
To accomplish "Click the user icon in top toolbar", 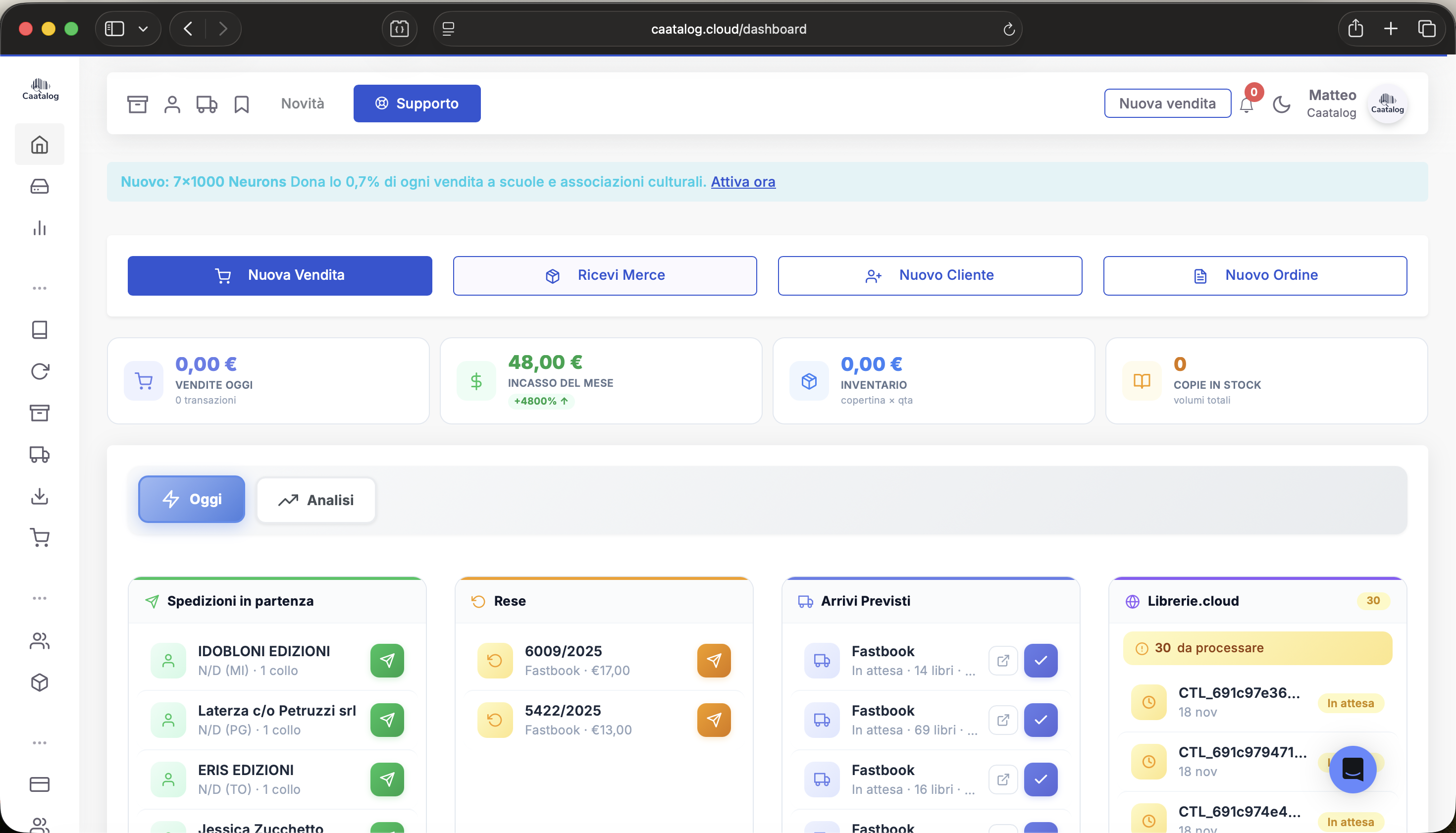I will (172, 104).
